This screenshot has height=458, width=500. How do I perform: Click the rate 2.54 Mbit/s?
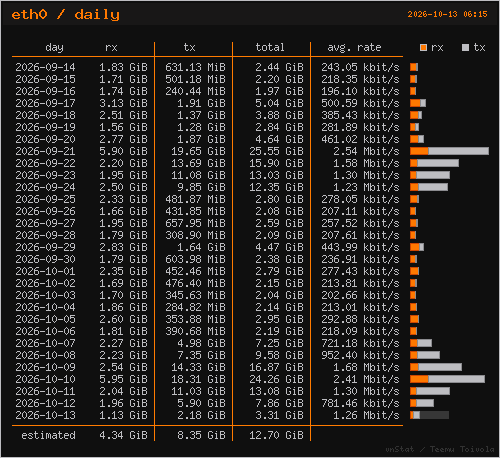point(366,151)
